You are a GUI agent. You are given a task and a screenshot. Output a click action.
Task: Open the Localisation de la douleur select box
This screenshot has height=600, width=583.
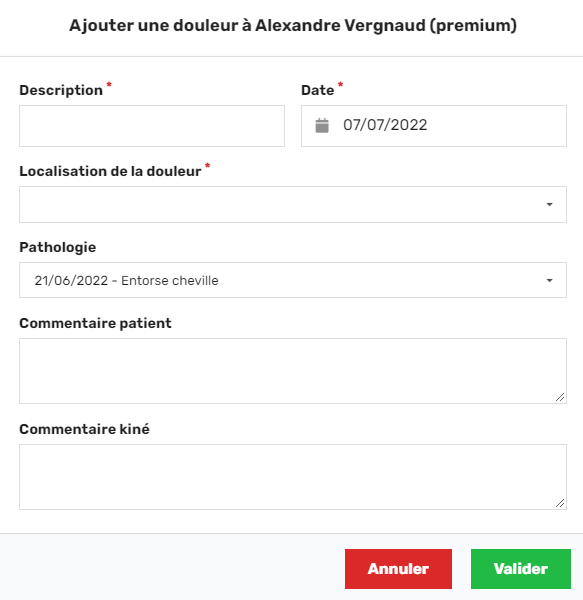[x=293, y=204]
